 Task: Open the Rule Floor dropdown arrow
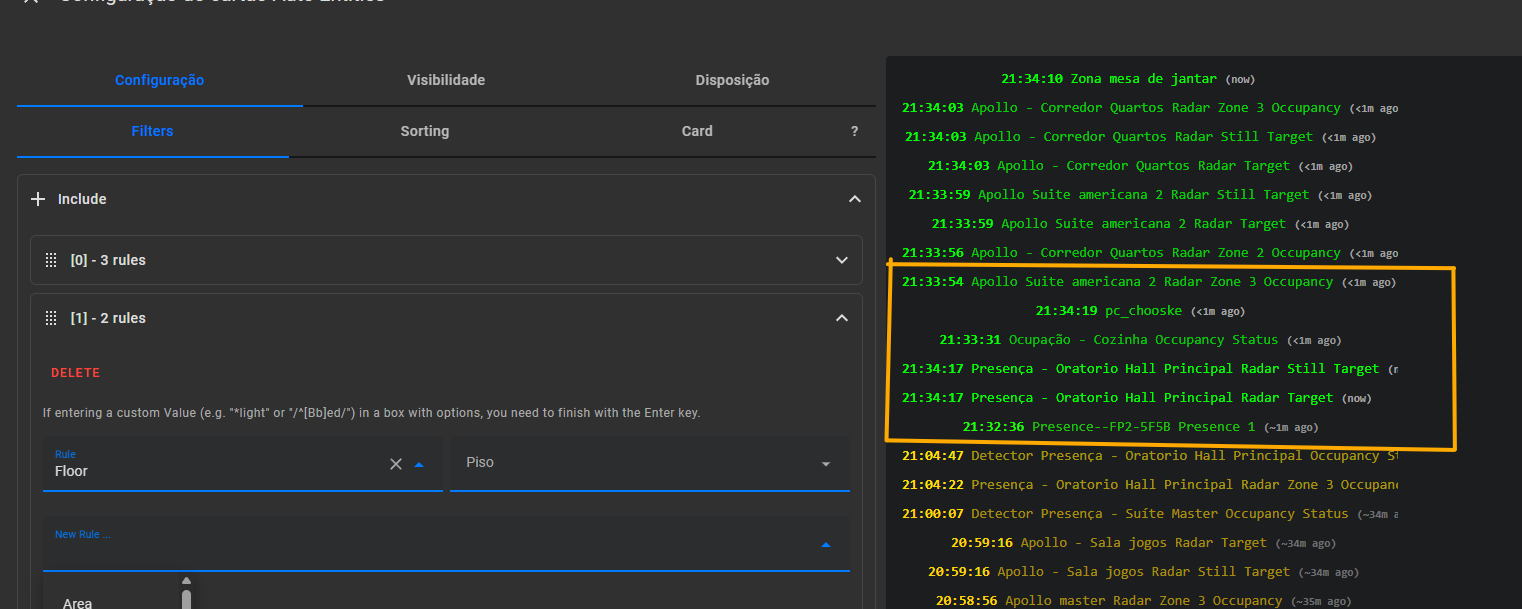tap(419, 464)
